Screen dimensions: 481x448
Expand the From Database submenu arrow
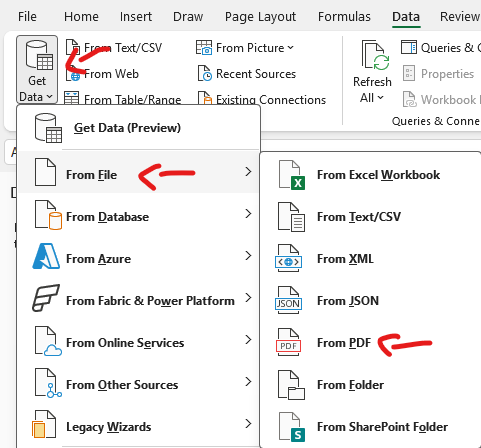[248, 214]
